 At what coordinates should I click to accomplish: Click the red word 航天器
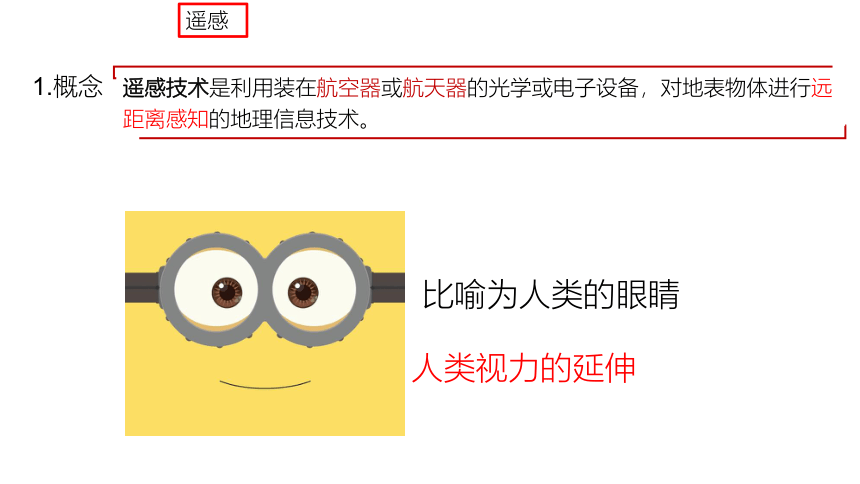tap(434, 88)
